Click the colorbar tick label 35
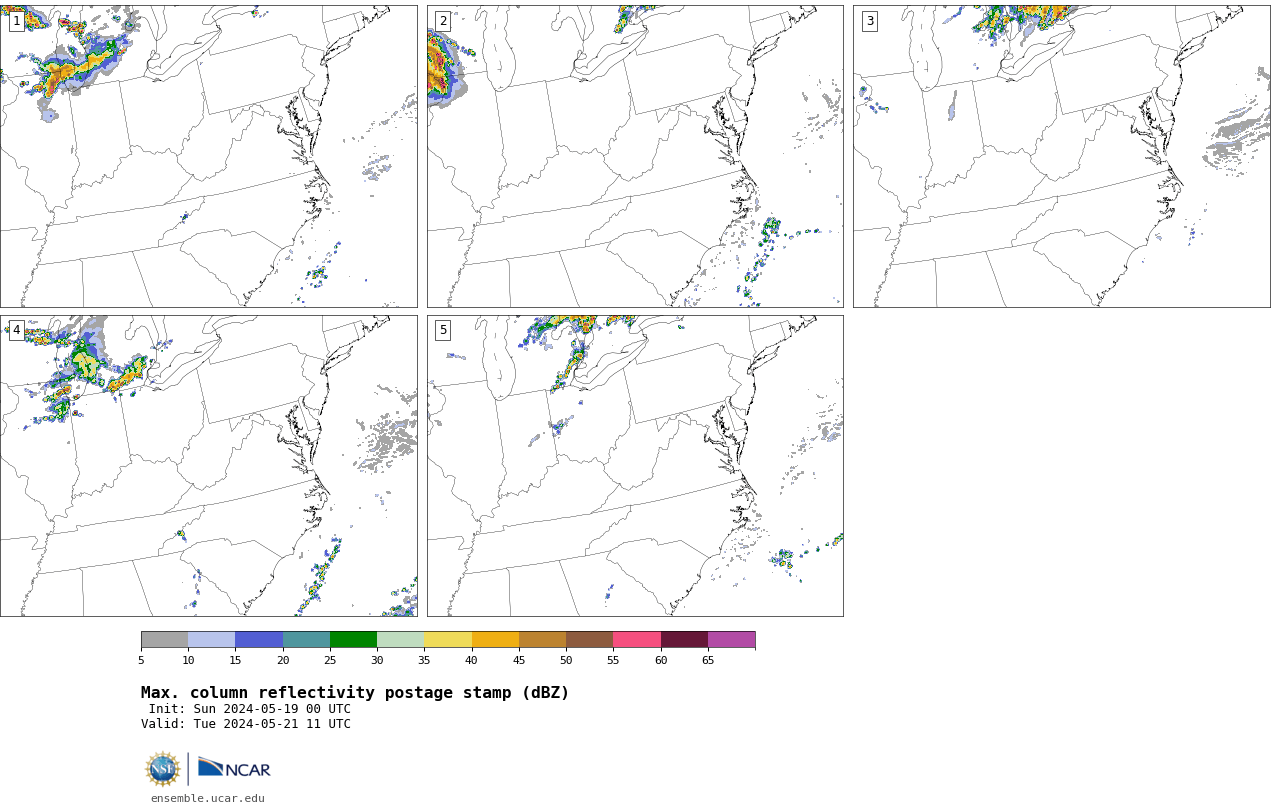Image resolution: width=1280 pixels, height=809 pixels. [424, 660]
